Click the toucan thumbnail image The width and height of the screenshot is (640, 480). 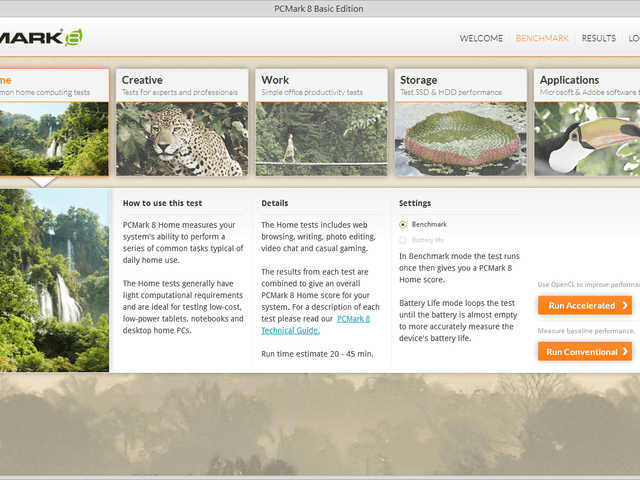[x=587, y=138]
